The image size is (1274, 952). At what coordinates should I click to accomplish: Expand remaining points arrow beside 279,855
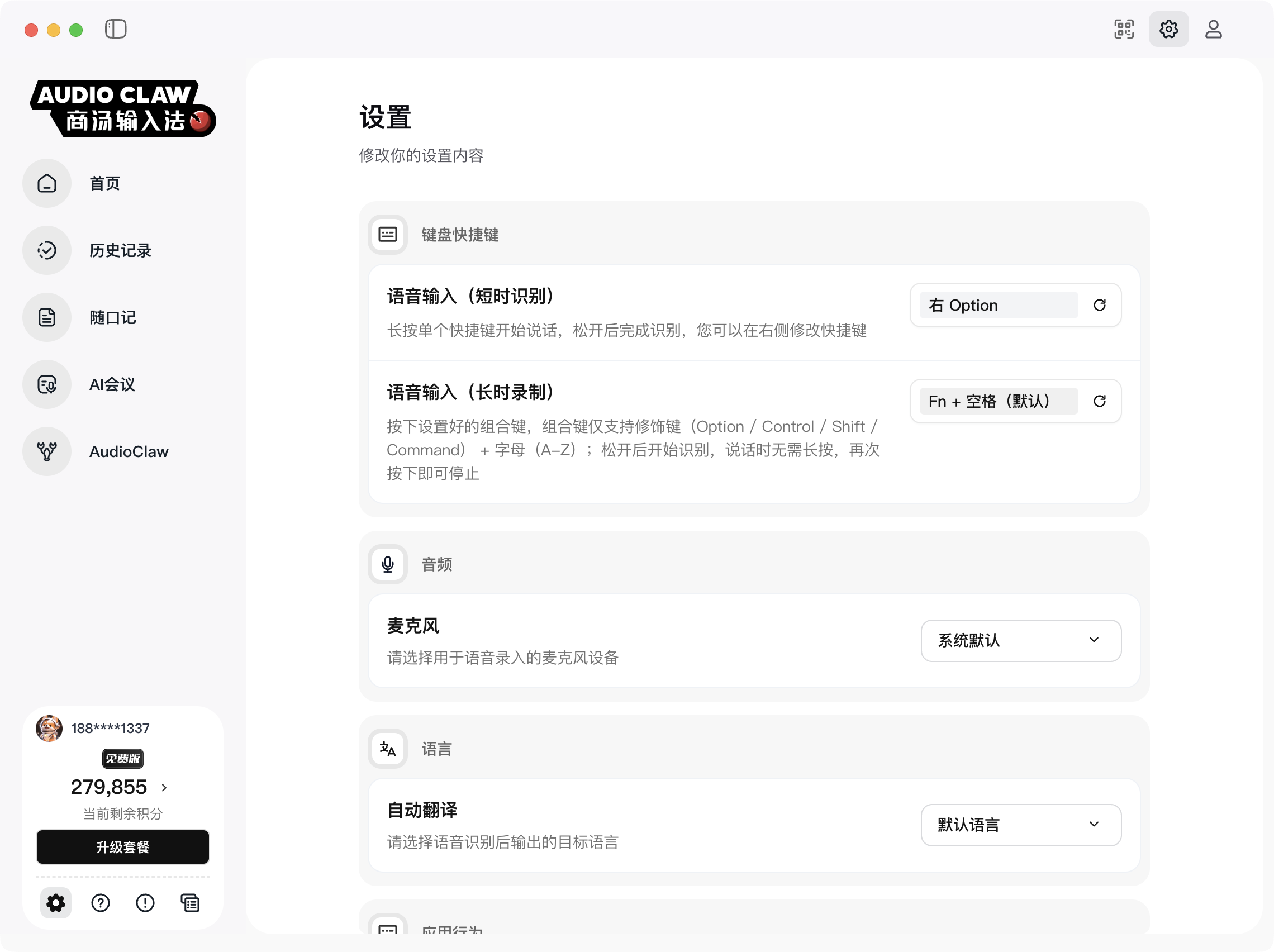click(x=164, y=787)
